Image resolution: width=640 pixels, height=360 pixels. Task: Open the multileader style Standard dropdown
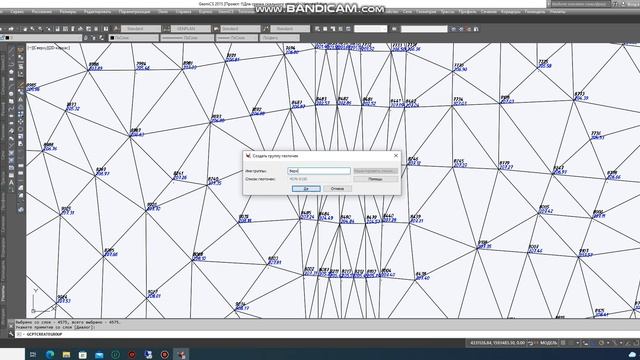point(290,29)
